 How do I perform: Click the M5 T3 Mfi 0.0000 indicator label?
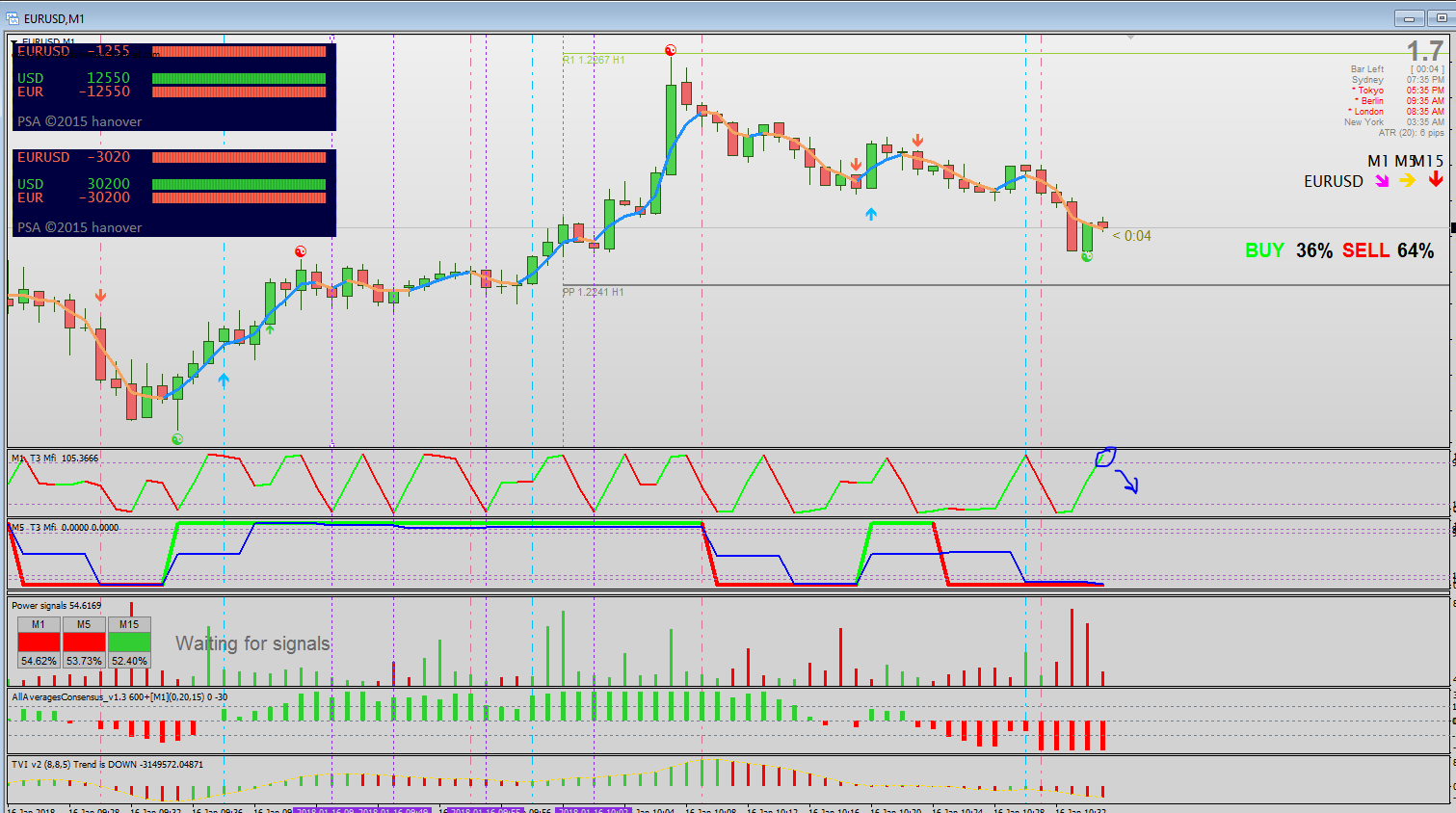[x=65, y=528]
